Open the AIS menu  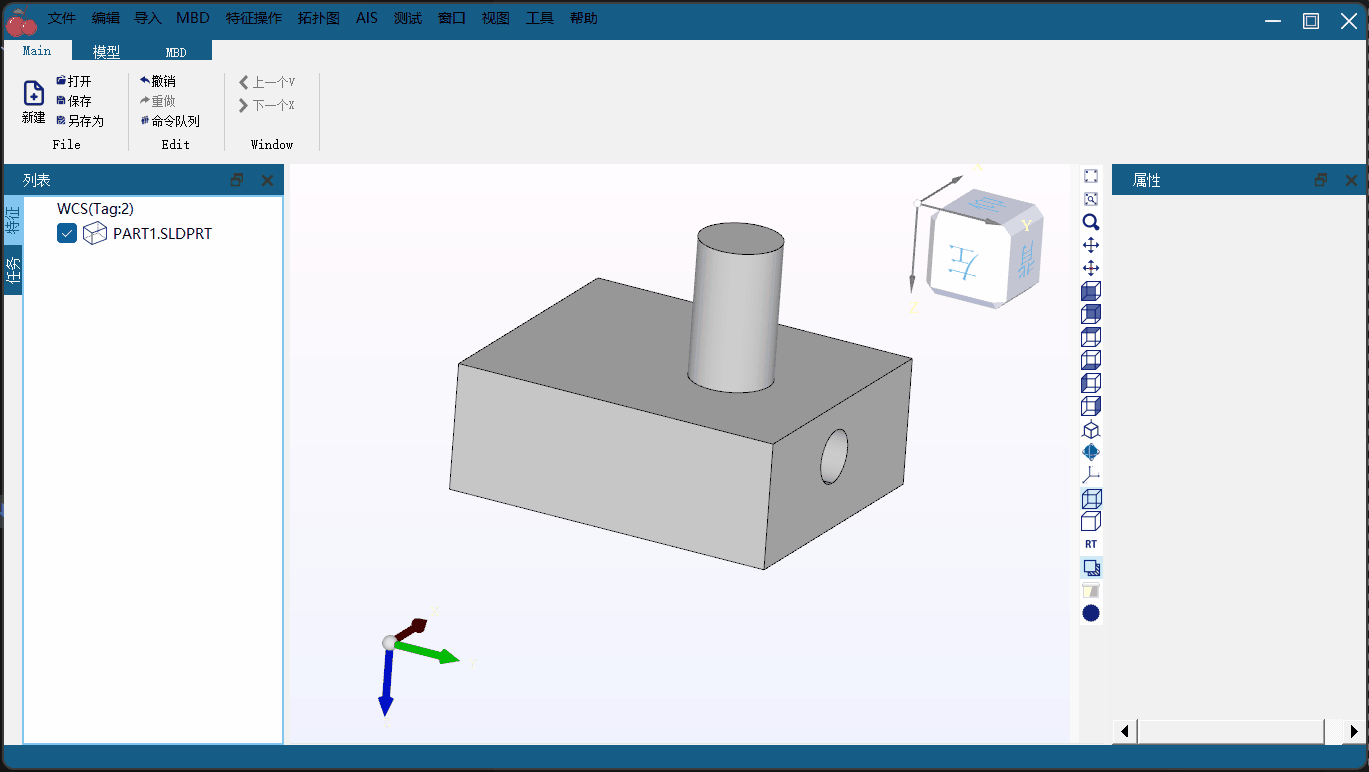pos(367,18)
